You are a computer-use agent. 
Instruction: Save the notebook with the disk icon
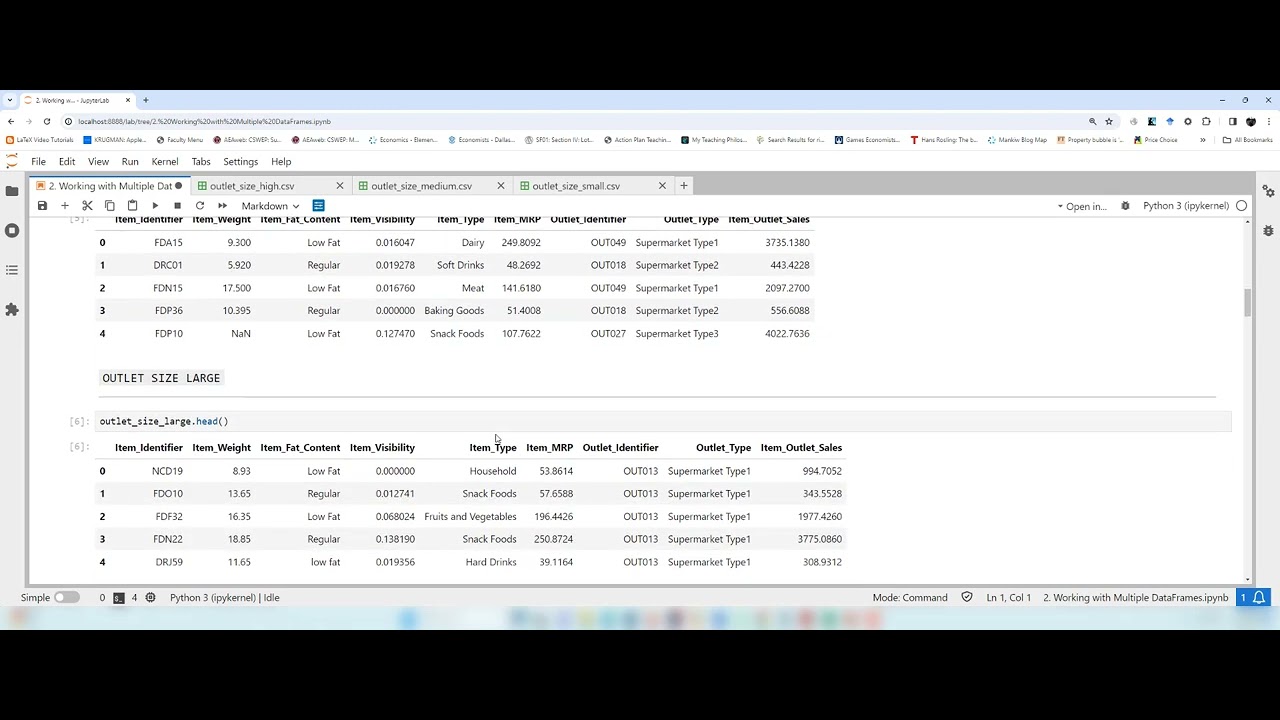click(x=42, y=206)
